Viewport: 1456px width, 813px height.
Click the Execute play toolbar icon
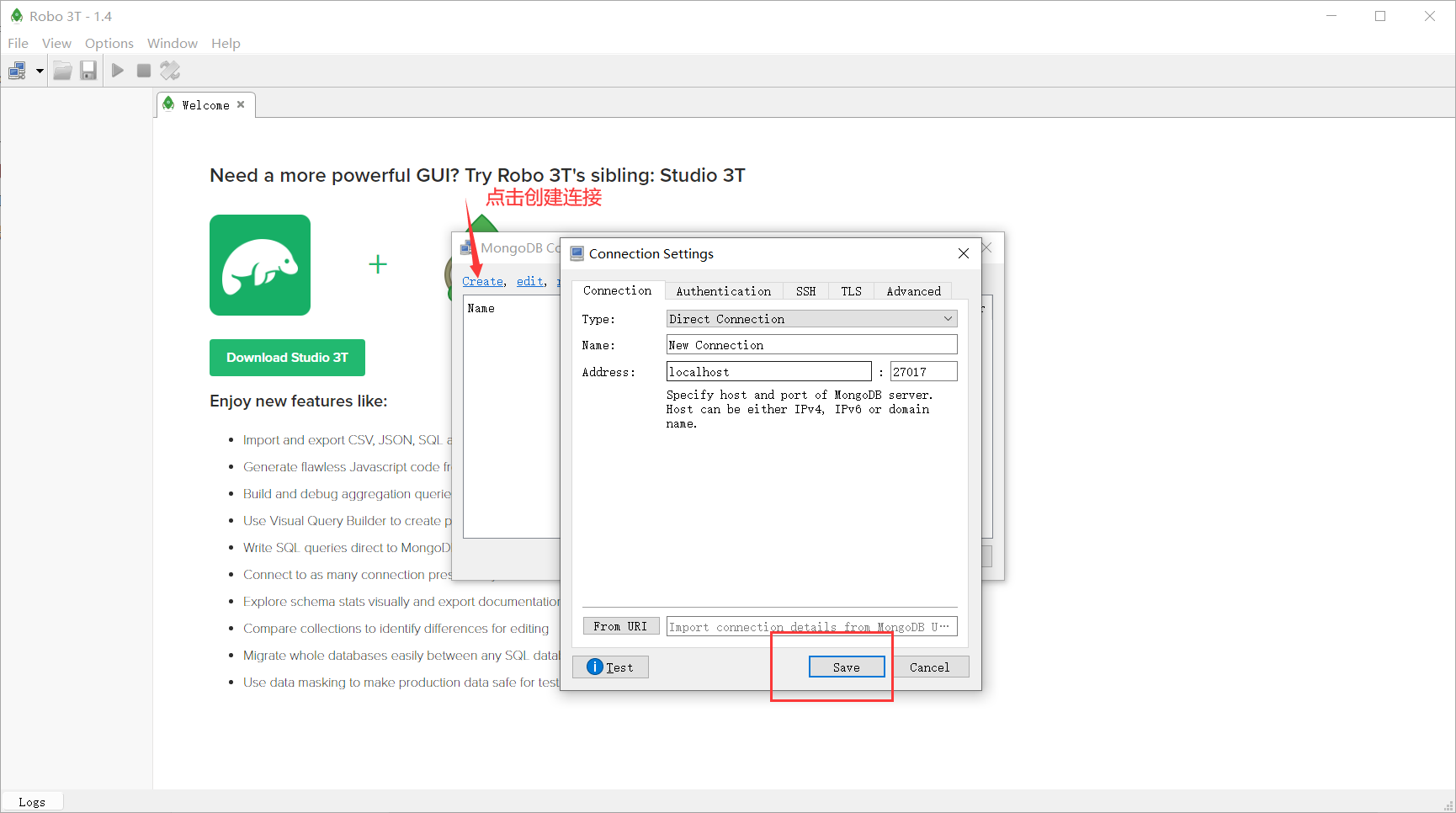pyautogui.click(x=118, y=71)
